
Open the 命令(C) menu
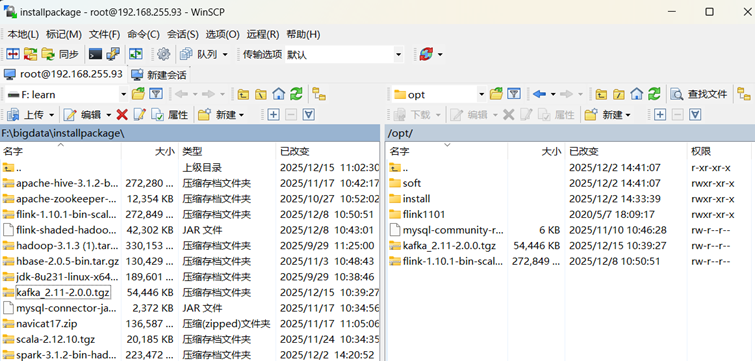click(143, 34)
